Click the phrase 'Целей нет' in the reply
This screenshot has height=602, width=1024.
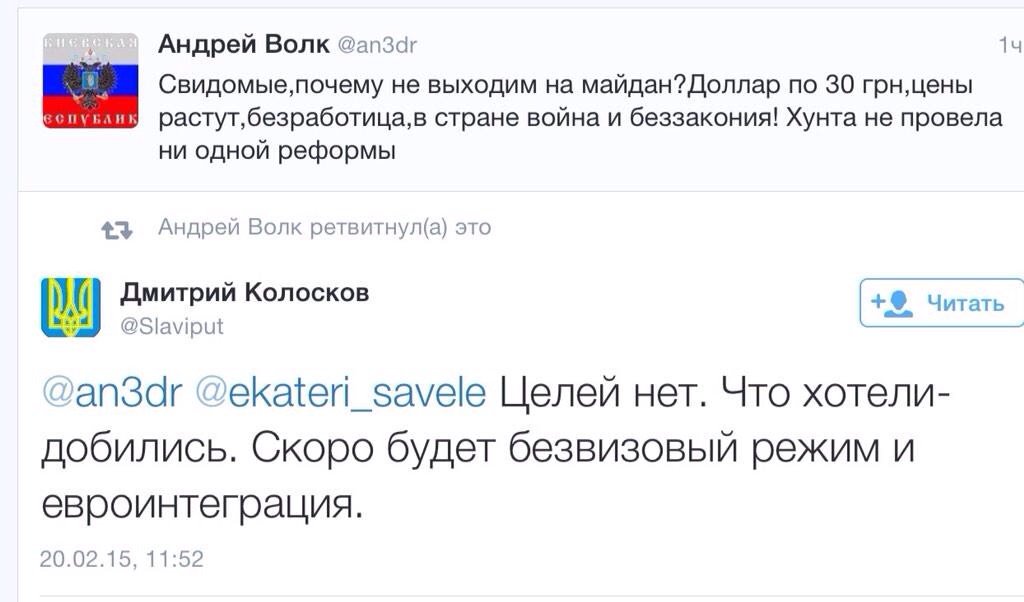click(604, 393)
